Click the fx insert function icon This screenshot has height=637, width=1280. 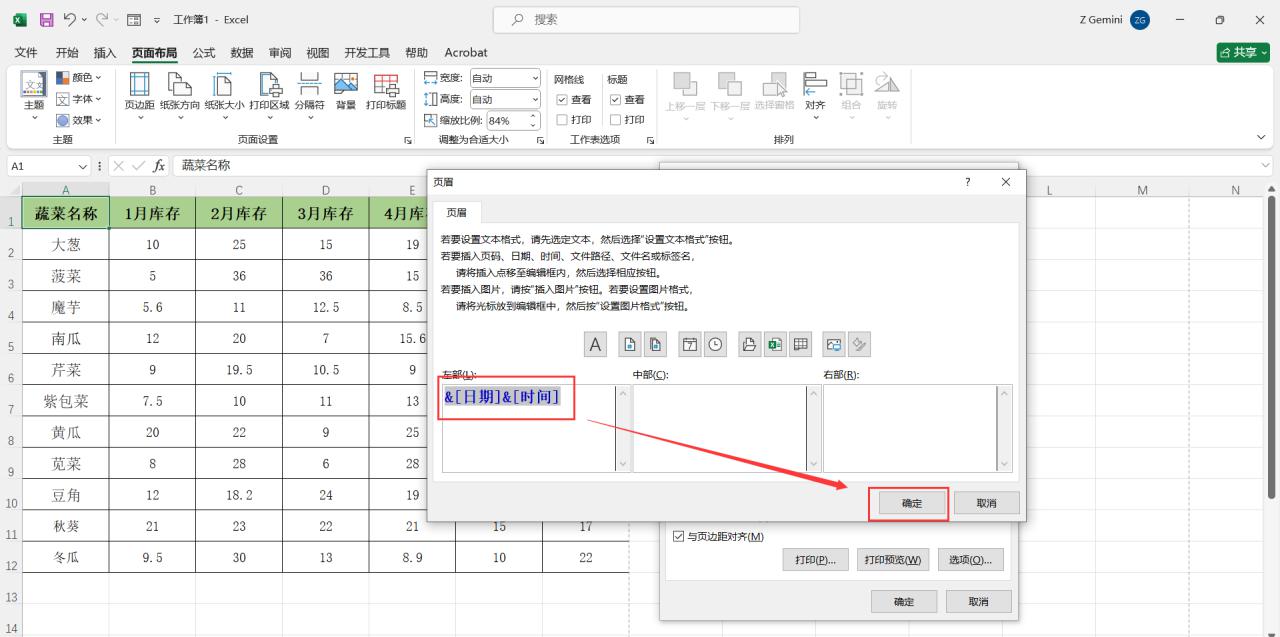click(x=160, y=166)
